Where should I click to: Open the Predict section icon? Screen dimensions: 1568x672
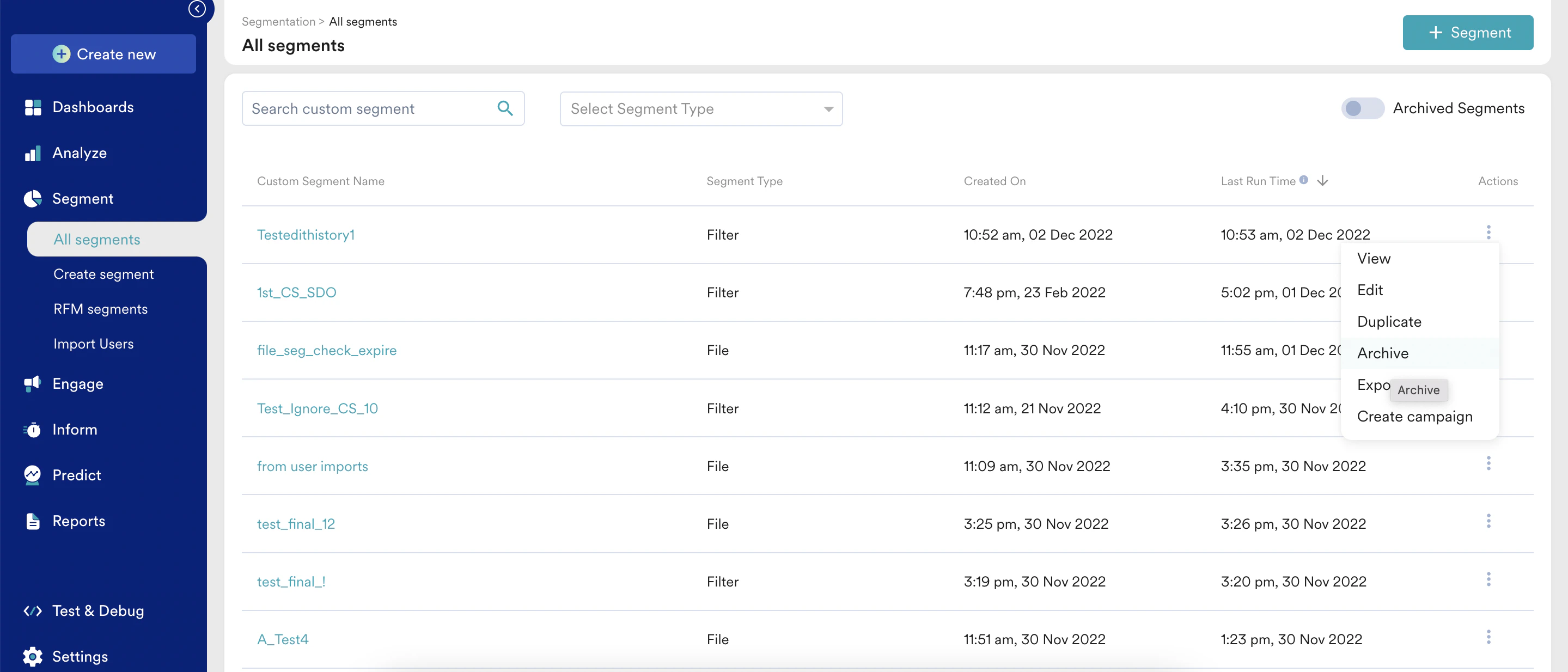coord(32,475)
